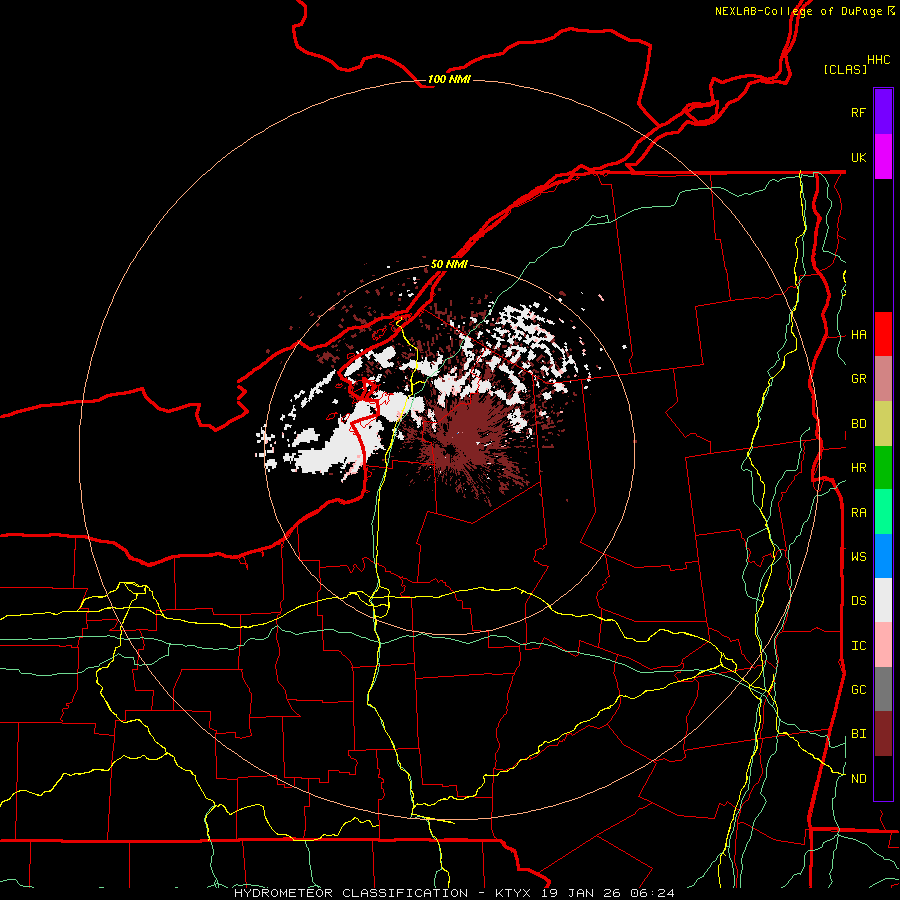The width and height of the screenshot is (900, 900).
Task: Click the "BI" legend label
Action: [858, 734]
